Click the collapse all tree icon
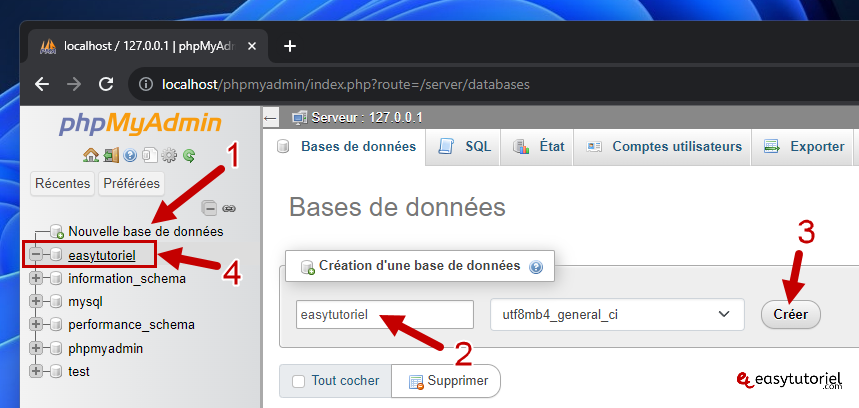Screen dimensions: 859x408 click(x=209, y=208)
